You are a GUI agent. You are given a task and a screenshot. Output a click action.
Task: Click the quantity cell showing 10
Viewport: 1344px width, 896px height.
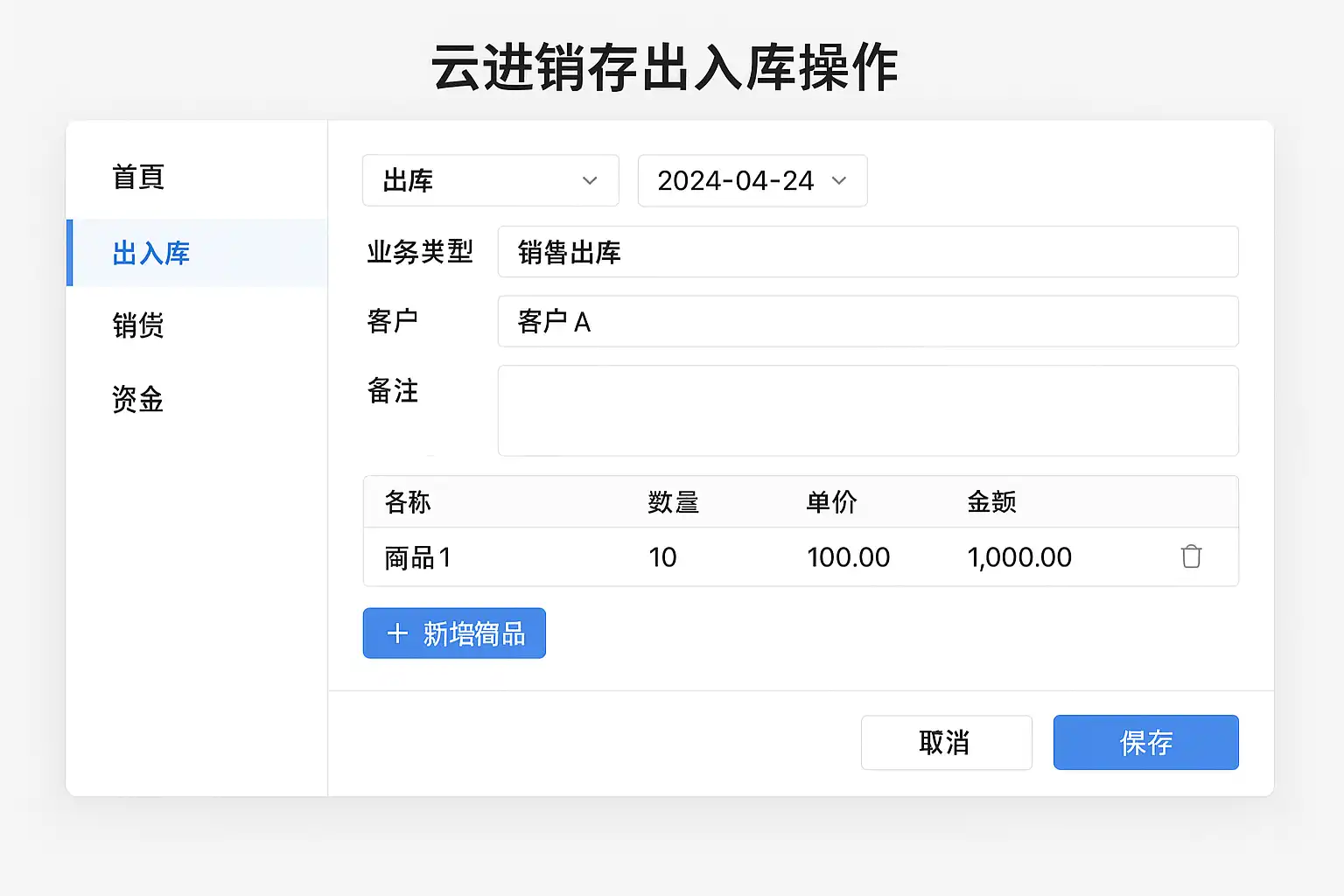click(662, 557)
